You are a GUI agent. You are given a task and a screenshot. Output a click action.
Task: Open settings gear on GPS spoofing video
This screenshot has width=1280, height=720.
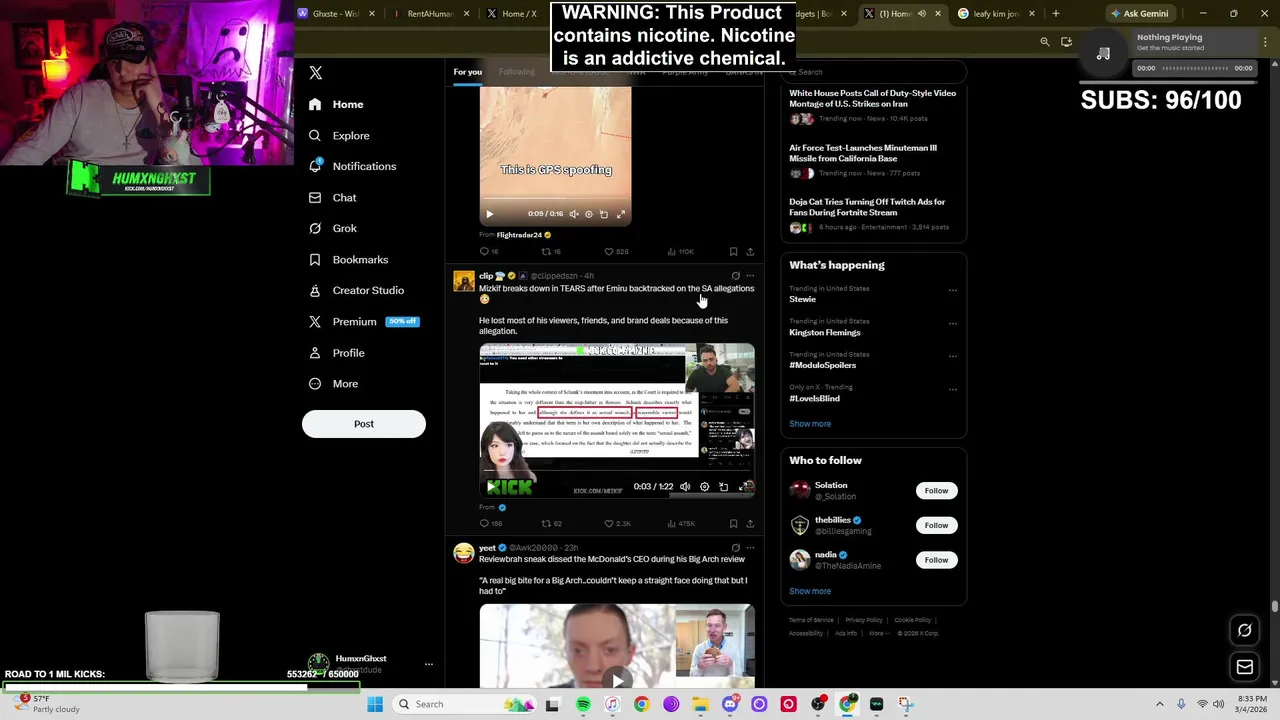(x=588, y=214)
